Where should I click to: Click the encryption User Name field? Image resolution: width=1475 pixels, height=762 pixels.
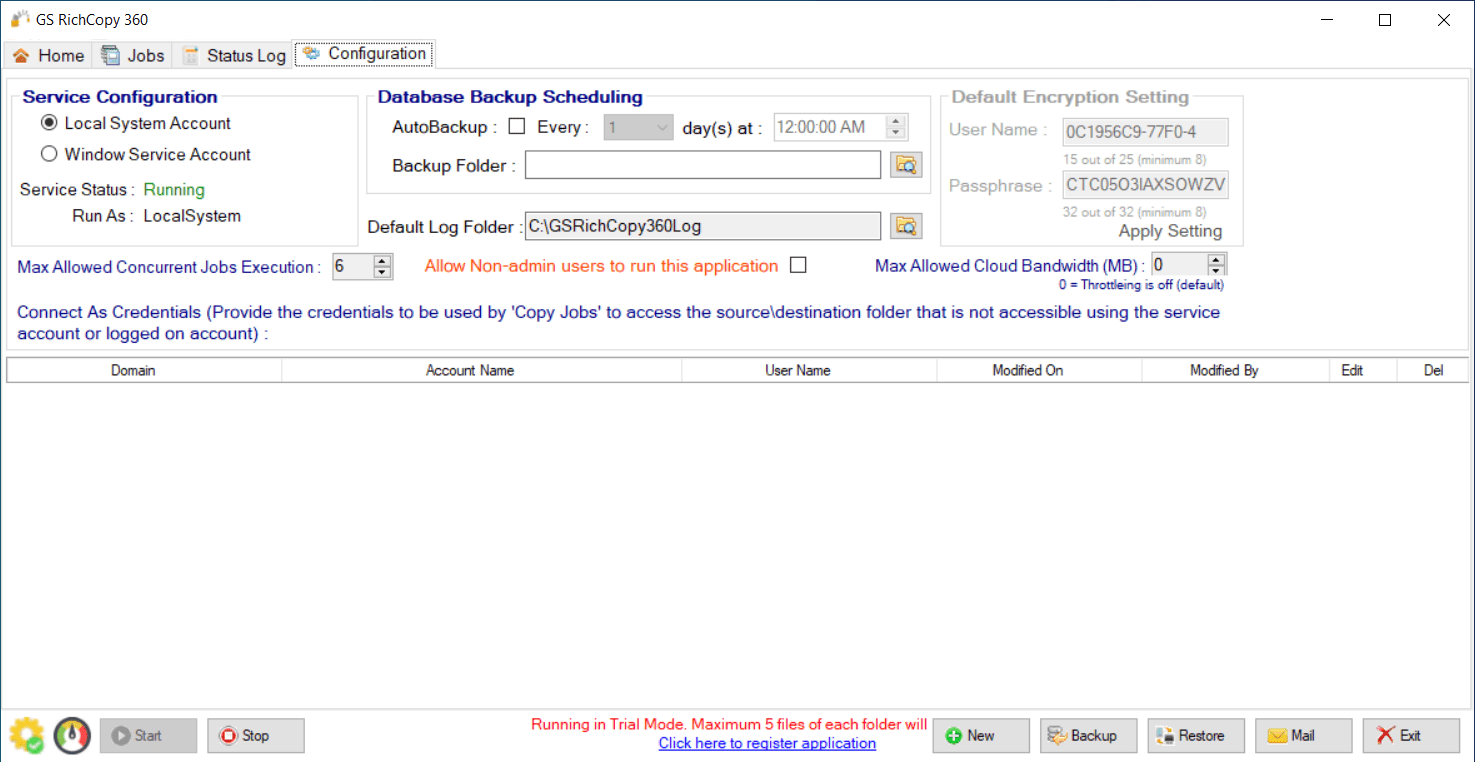(x=1145, y=132)
